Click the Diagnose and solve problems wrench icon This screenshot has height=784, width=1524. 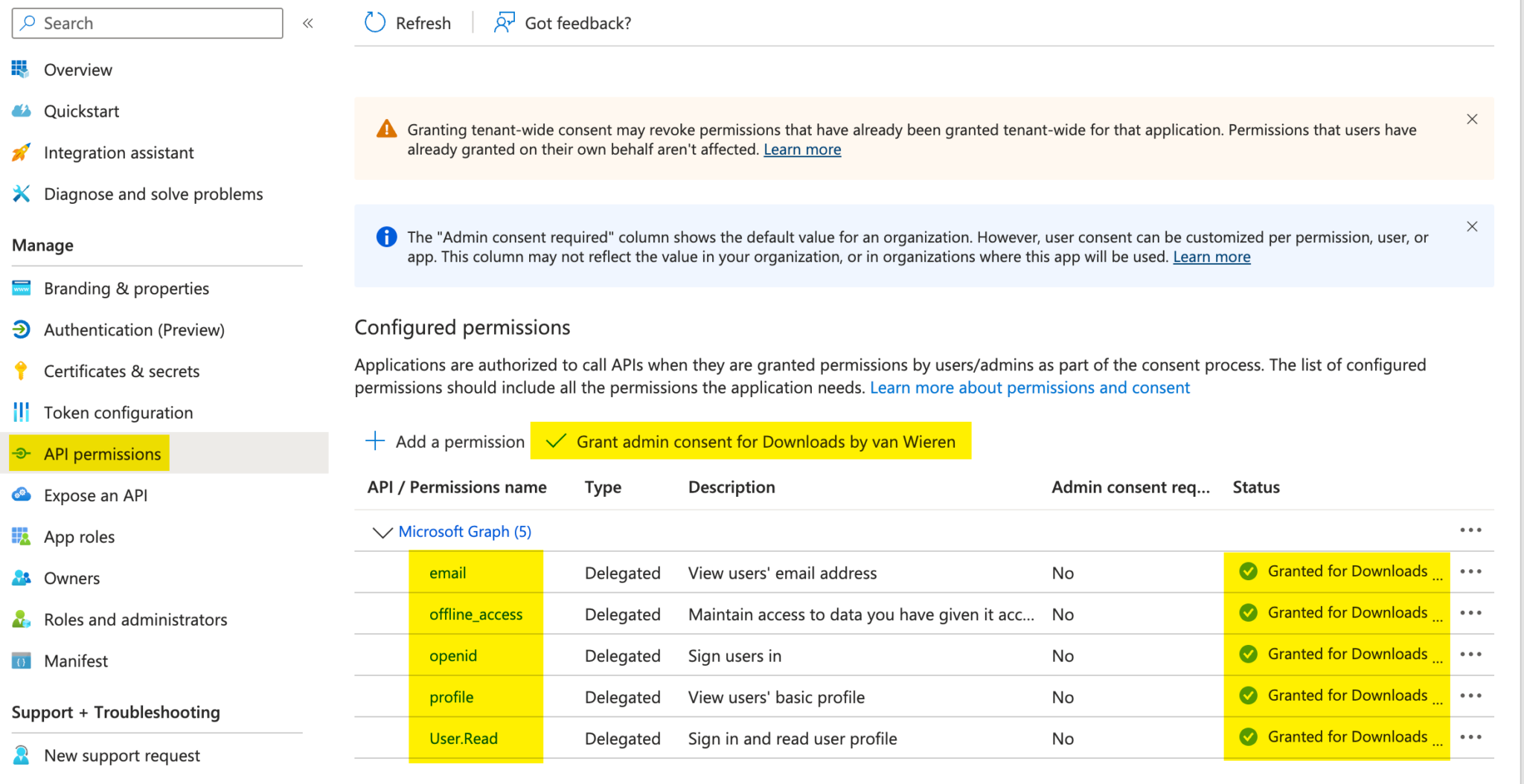21,194
